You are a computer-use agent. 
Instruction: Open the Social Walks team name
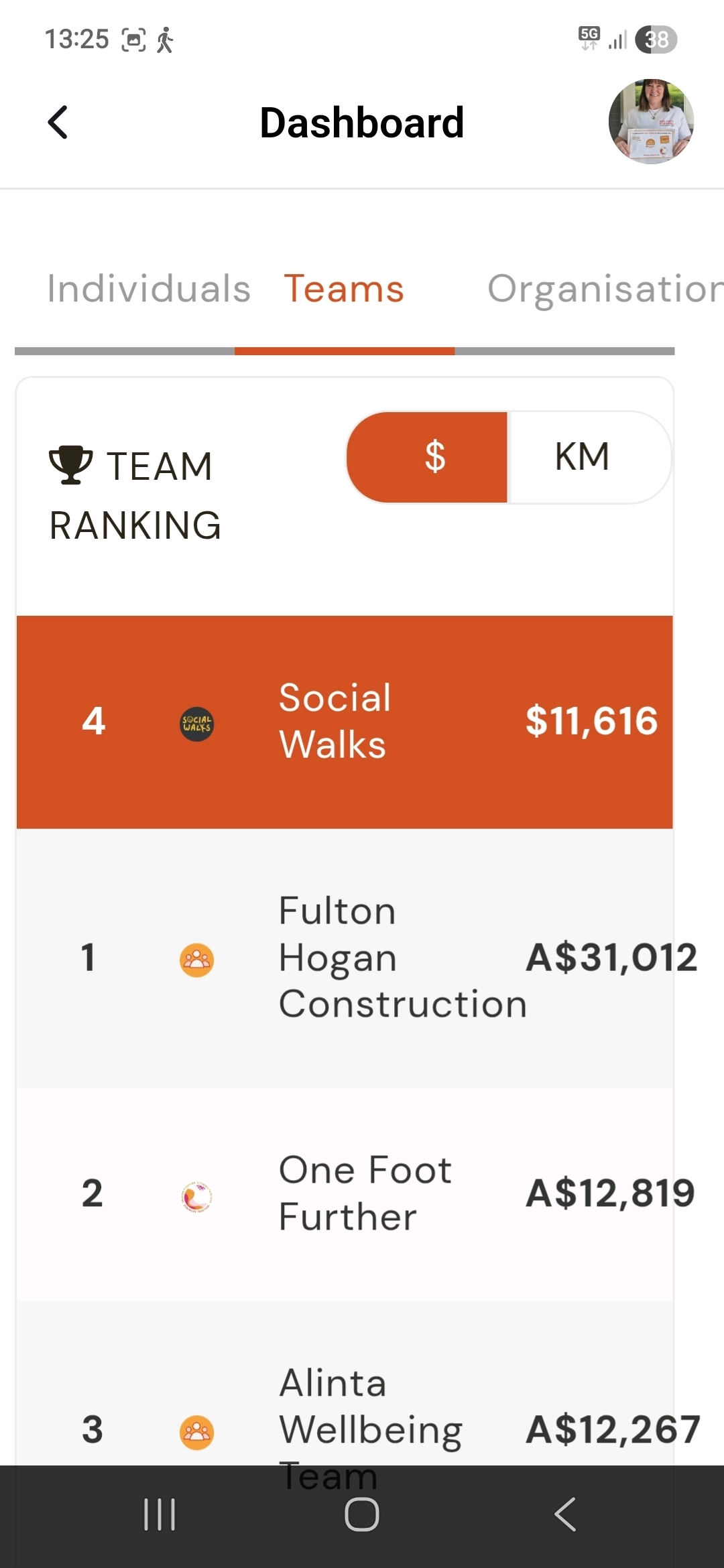tap(335, 721)
